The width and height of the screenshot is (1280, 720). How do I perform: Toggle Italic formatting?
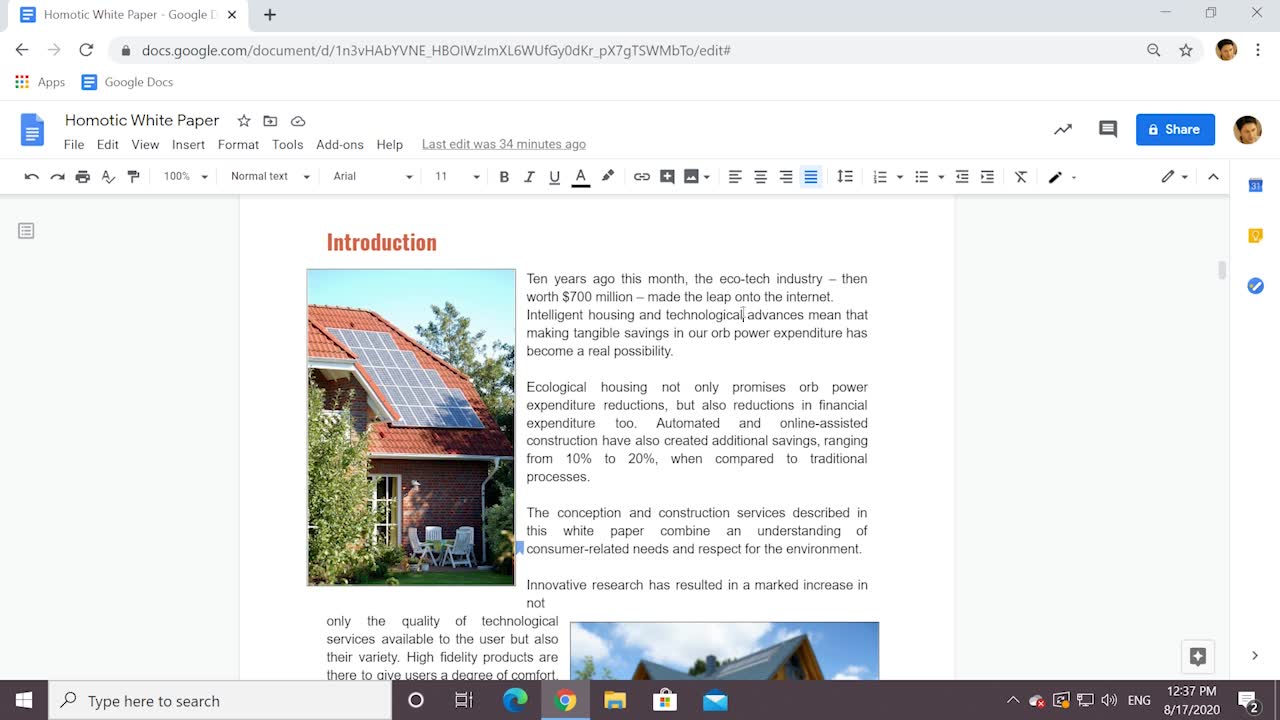530,177
